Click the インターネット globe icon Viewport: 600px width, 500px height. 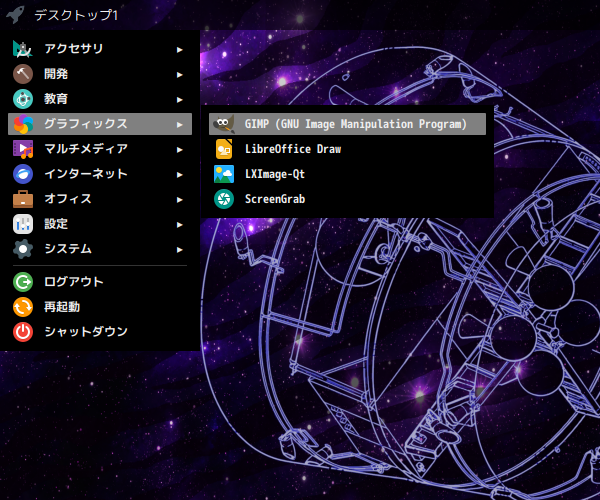coord(23,174)
